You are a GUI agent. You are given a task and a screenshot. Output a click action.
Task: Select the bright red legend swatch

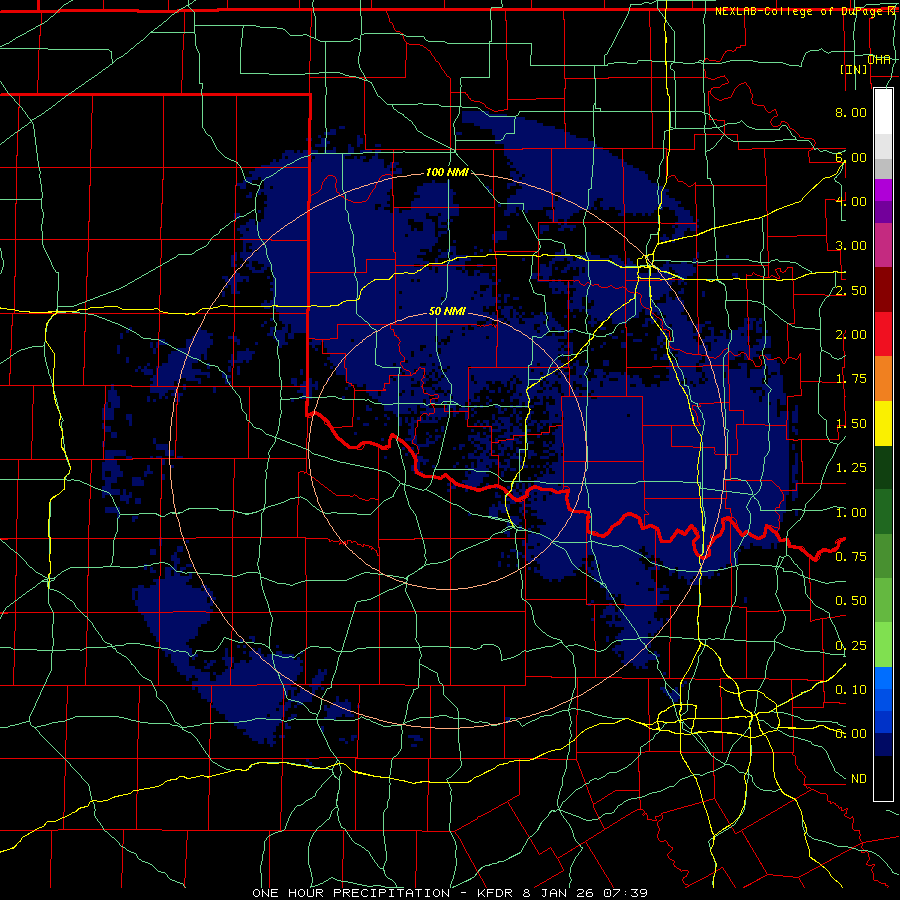pyautogui.click(x=883, y=334)
